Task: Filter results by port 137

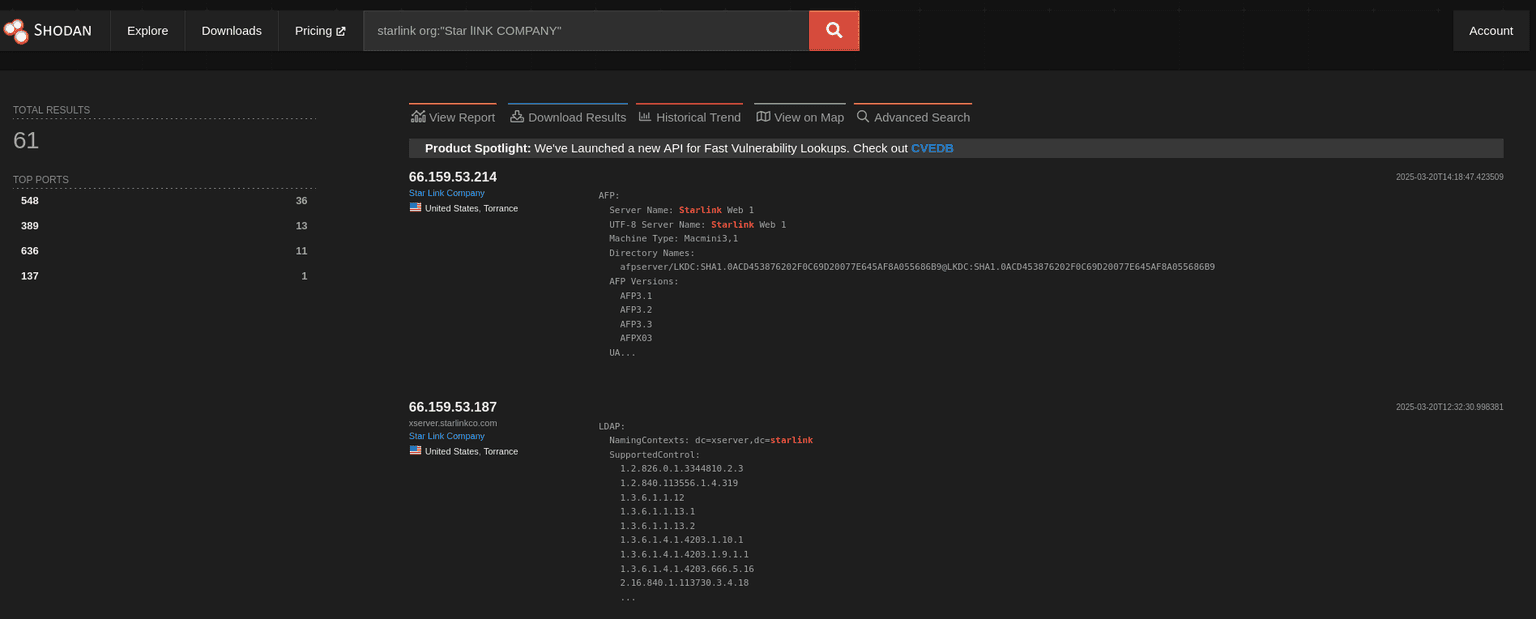Action: click(x=30, y=276)
